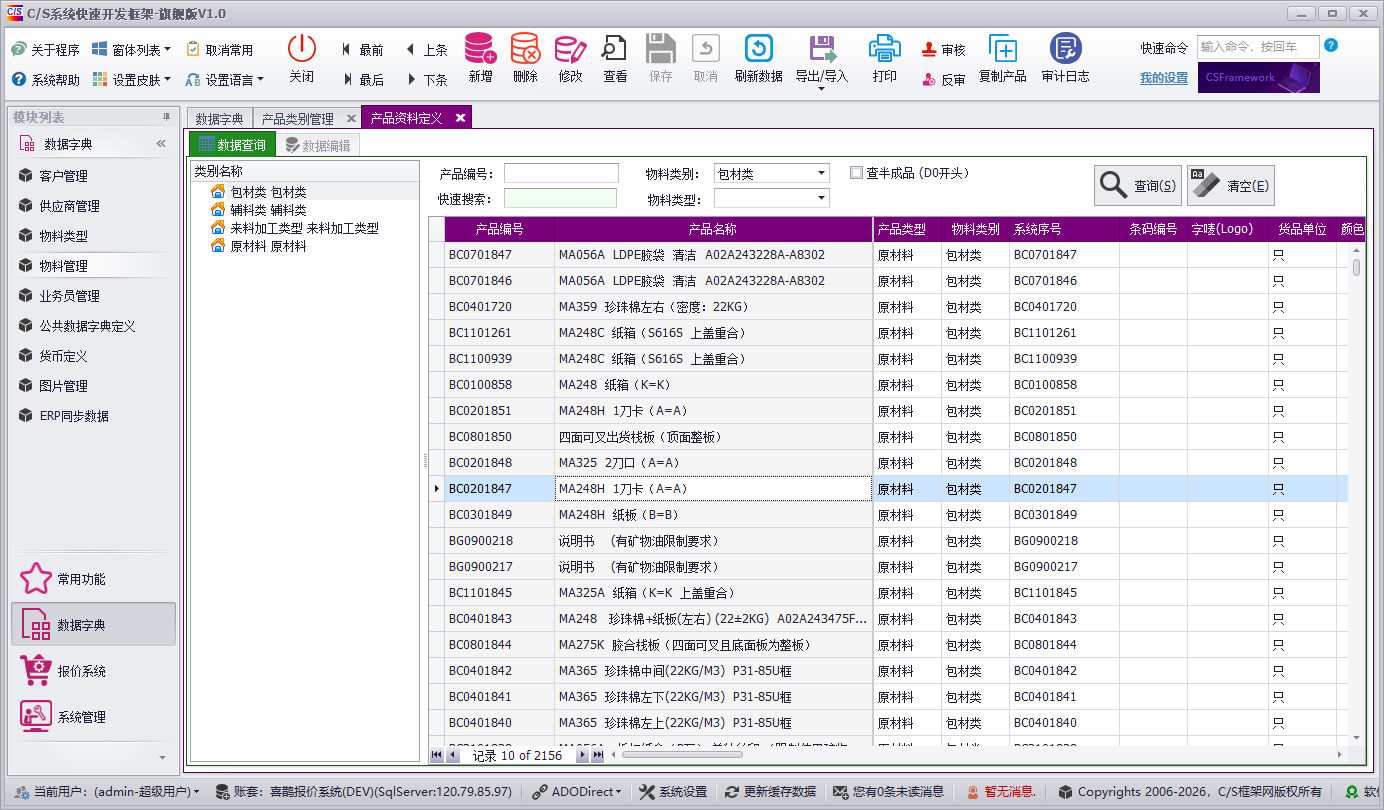The height and width of the screenshot is (810, 1384).
Task: Click the 修改 edit icon
Action: pos(570,48)
